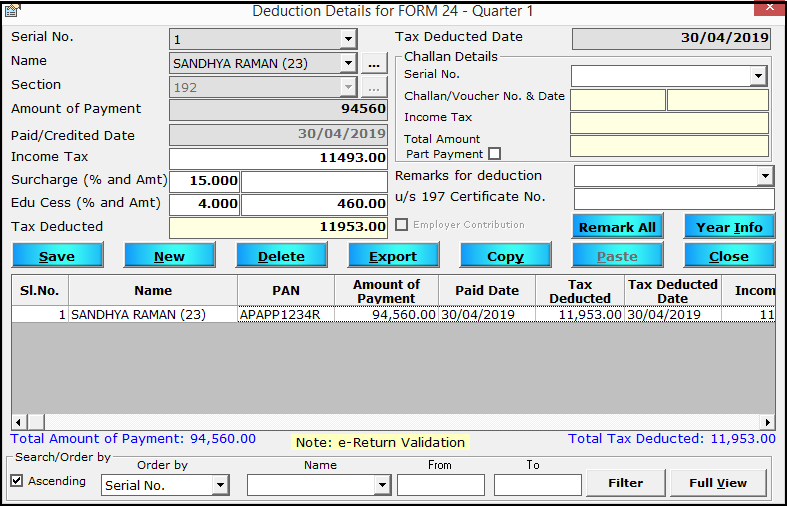
Task: Click the Filter button
Action: (x=625, y=483)
